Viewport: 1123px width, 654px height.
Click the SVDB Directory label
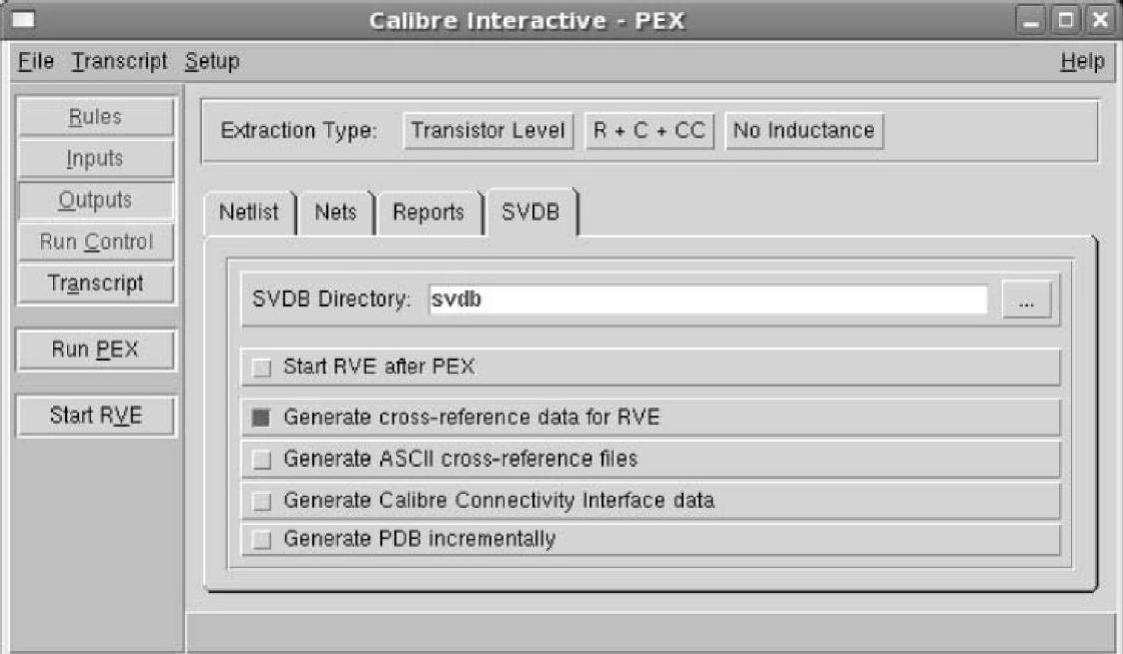click(x=332, y=299)
